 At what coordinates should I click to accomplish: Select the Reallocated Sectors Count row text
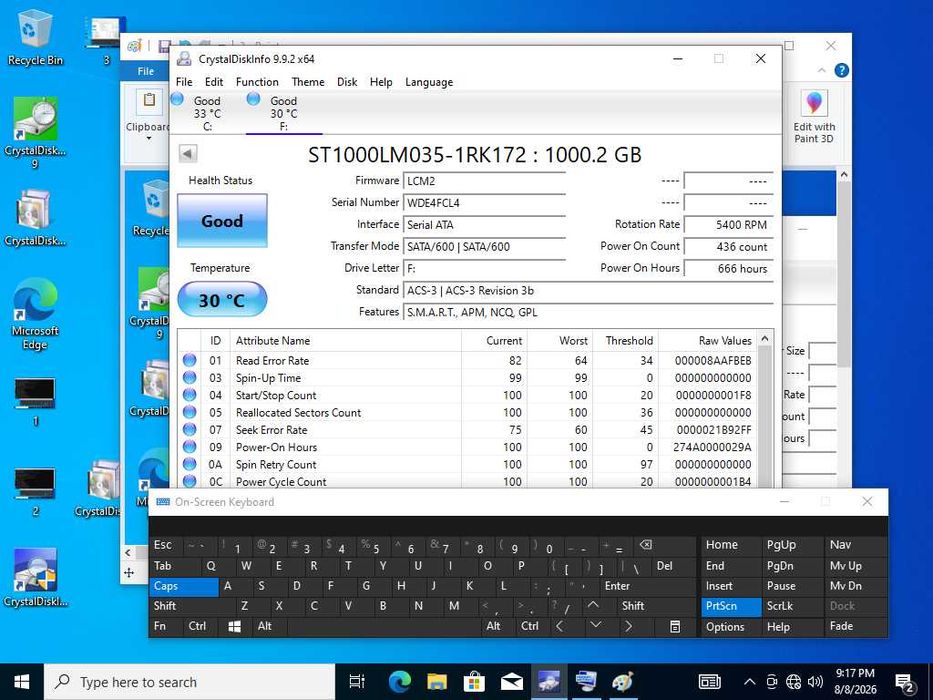tap(298, 412)
